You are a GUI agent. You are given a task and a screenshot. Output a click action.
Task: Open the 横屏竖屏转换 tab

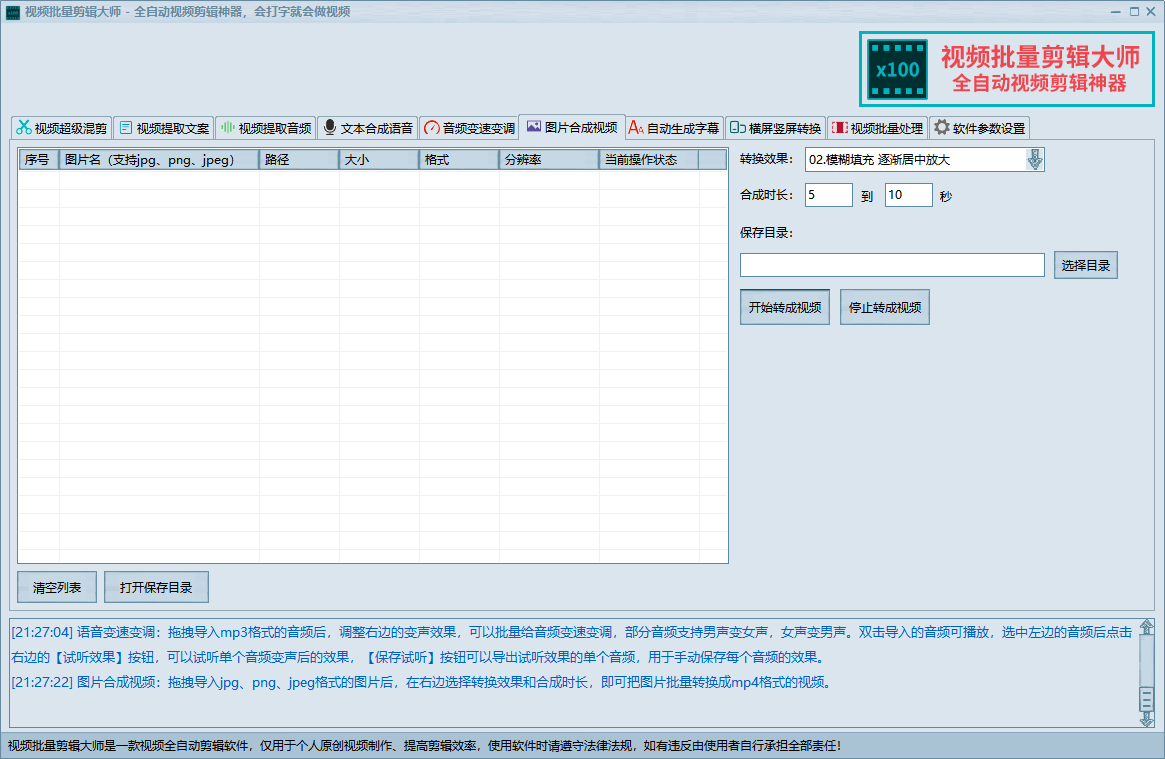776,128
